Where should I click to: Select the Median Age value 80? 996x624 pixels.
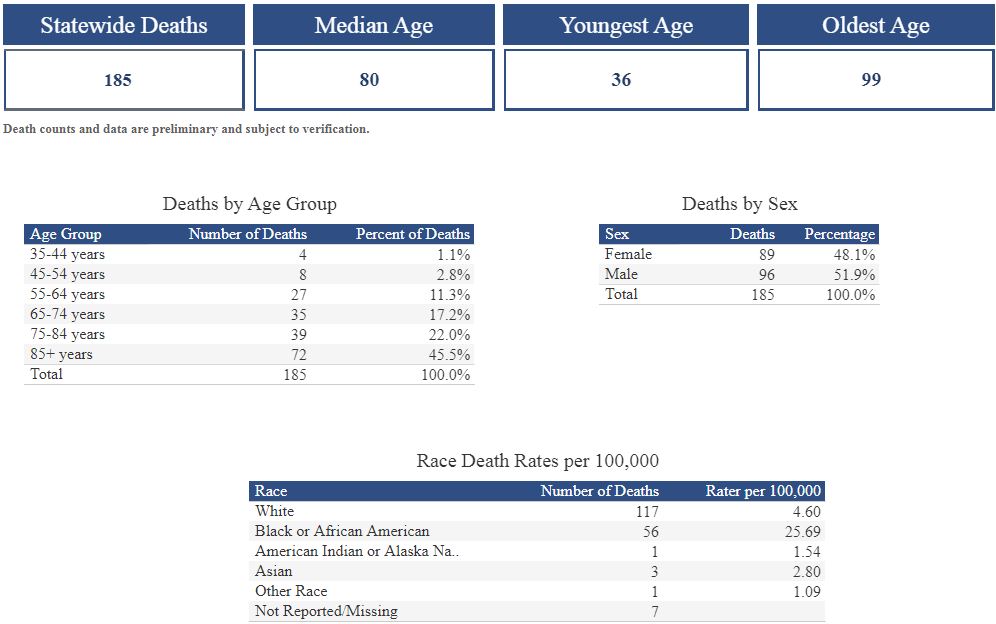click(x=369, y=80)
